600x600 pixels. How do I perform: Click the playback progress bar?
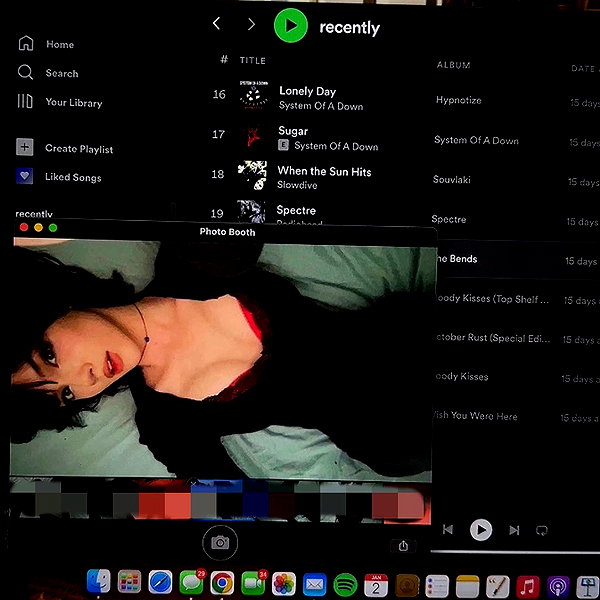pyautogui.click(x=515, y=552)
